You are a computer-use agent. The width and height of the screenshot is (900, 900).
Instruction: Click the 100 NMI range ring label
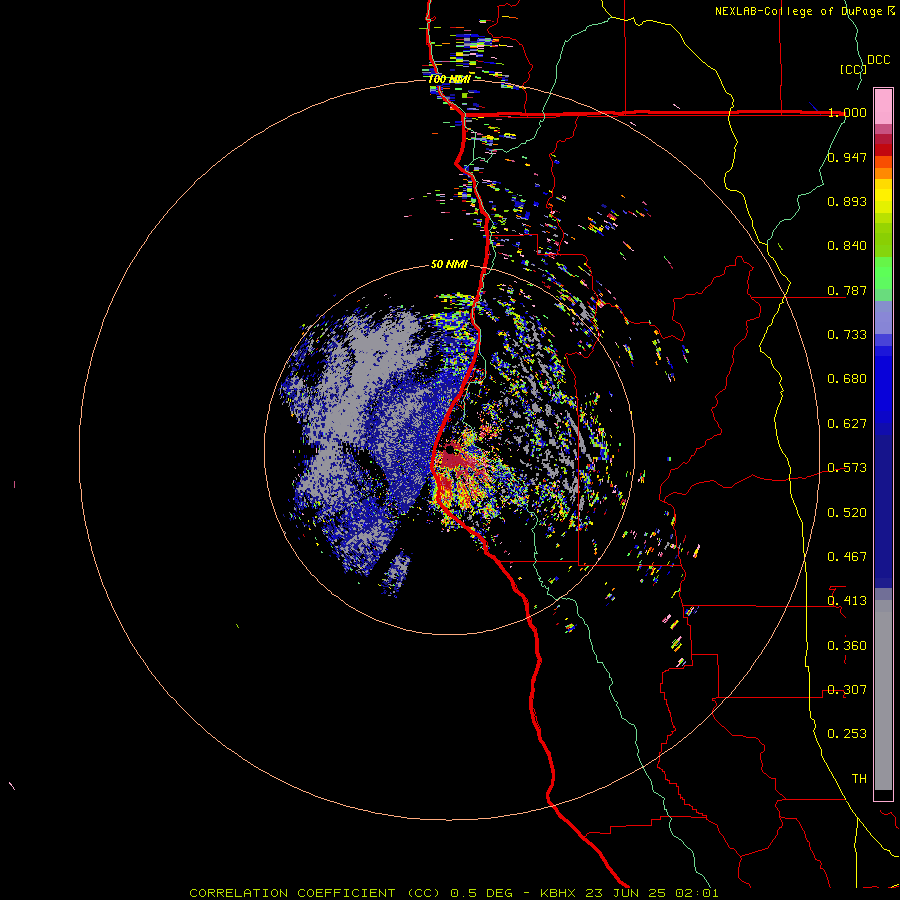point(449,79)
